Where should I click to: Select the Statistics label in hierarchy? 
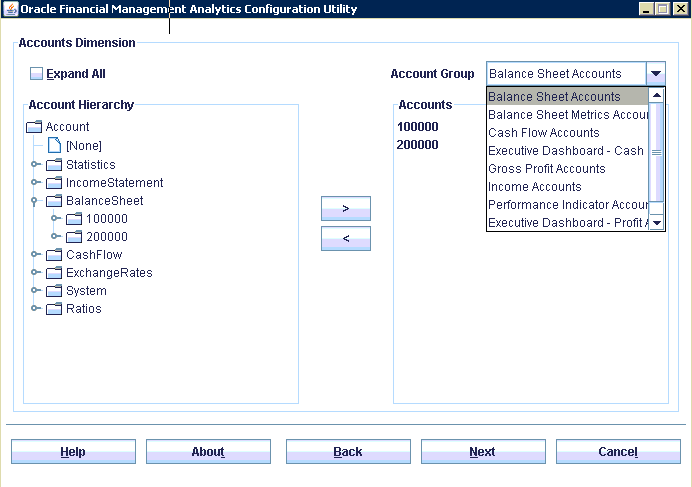click(x=90, y=165)
